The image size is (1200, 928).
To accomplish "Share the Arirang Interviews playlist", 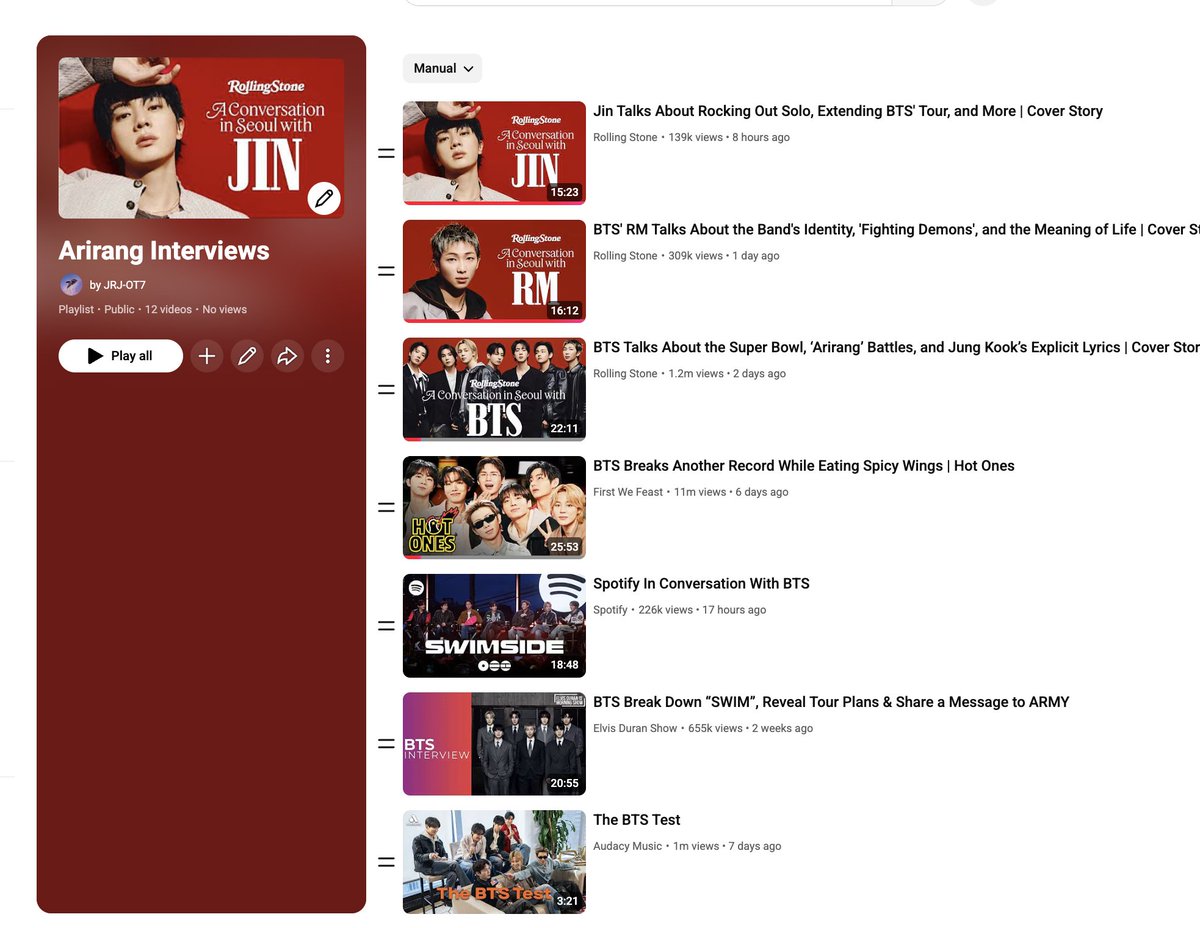I will 287,356.
